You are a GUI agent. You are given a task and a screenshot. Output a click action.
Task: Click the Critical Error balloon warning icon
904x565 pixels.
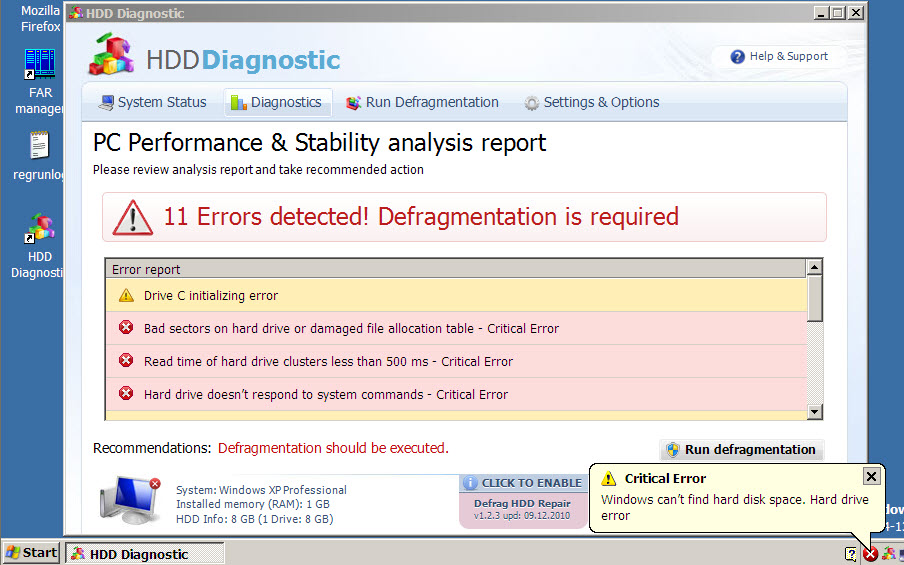(x=608, y=479)
